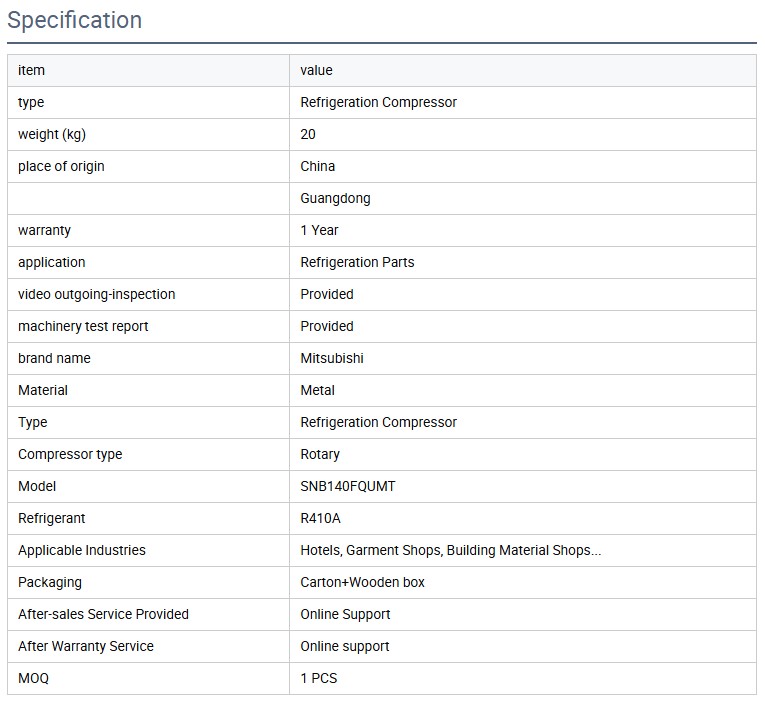
Task: Select 'Refrigeration Compressor' in lowercase type row
Action: 379,102
